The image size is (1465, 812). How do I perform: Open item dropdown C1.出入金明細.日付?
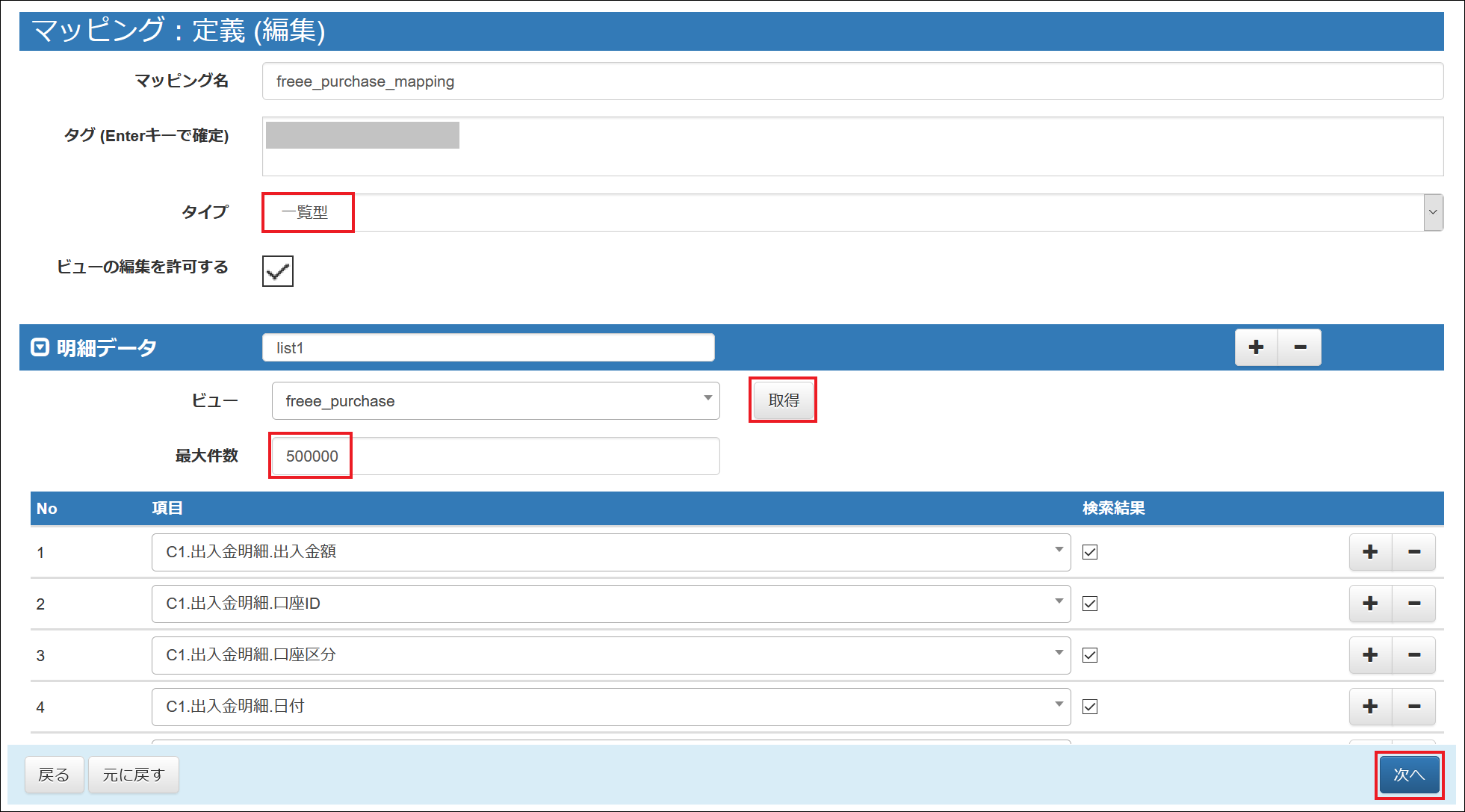point(610,707)
